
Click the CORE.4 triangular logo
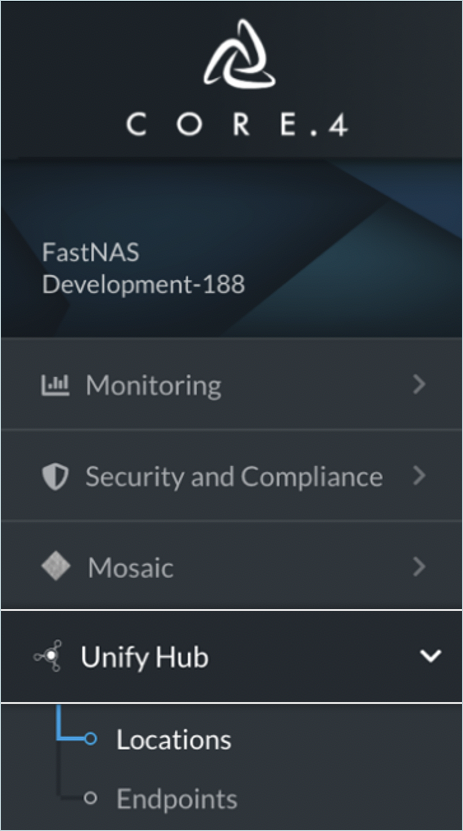point(239,54)
